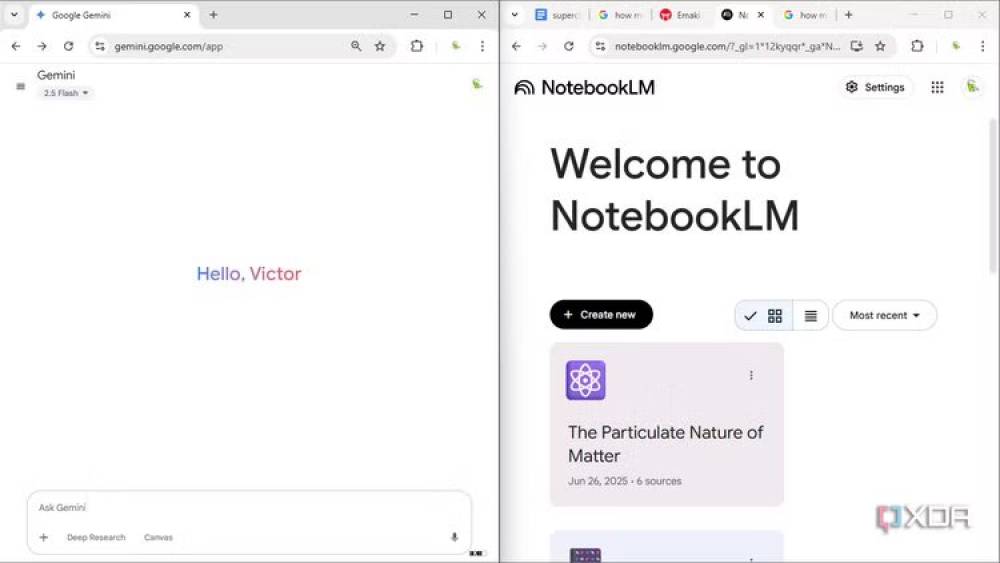
Task: Click install app icon in NotebookLM address bar
Action: click(x=857, y=46)
